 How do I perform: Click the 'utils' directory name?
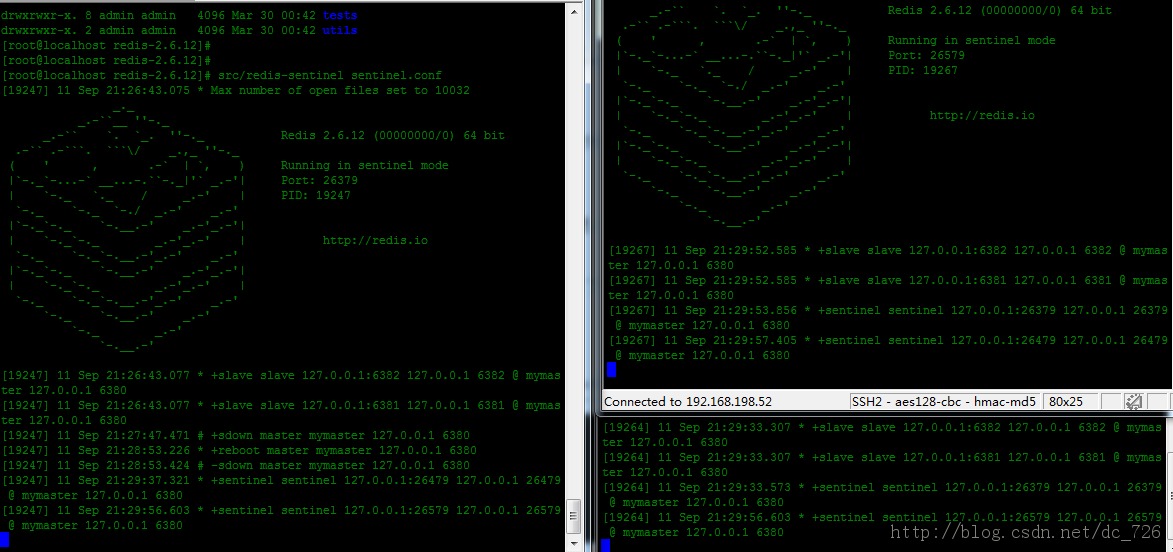[x=340, y=30]
